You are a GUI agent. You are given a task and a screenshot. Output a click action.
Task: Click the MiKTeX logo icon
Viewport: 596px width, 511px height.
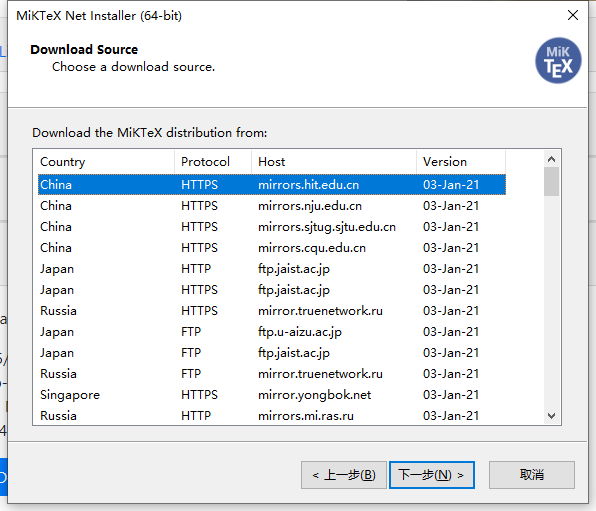coord(558,60)
